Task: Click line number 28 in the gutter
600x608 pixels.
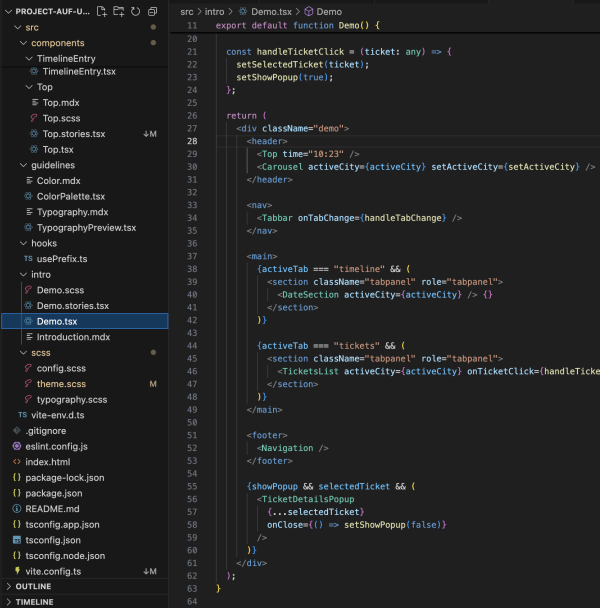Action: 192,141
